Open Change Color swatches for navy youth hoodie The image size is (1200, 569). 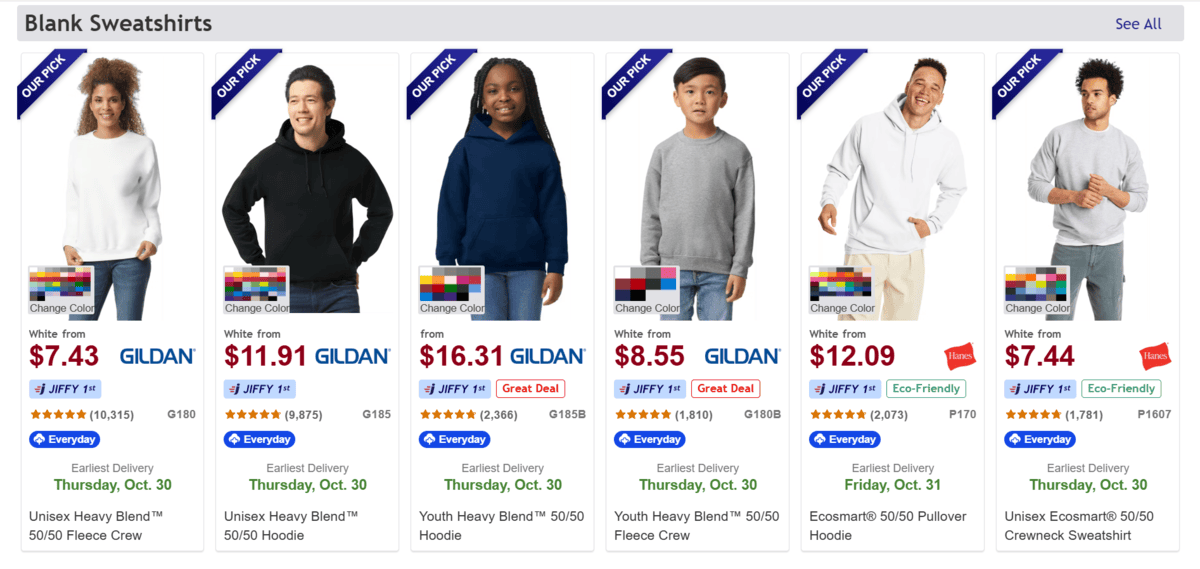click(451, 291)
